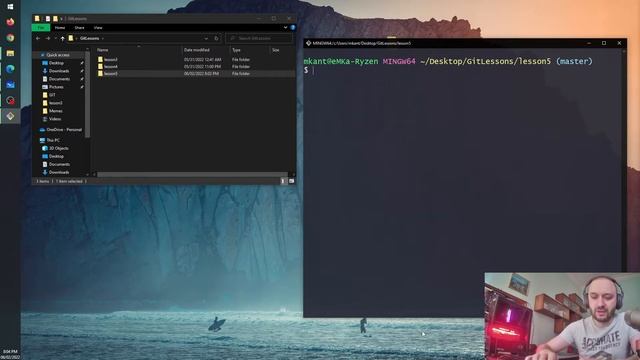Select Downloads under This PC
This screenshot has width=640, height=360.
[59, 172]
